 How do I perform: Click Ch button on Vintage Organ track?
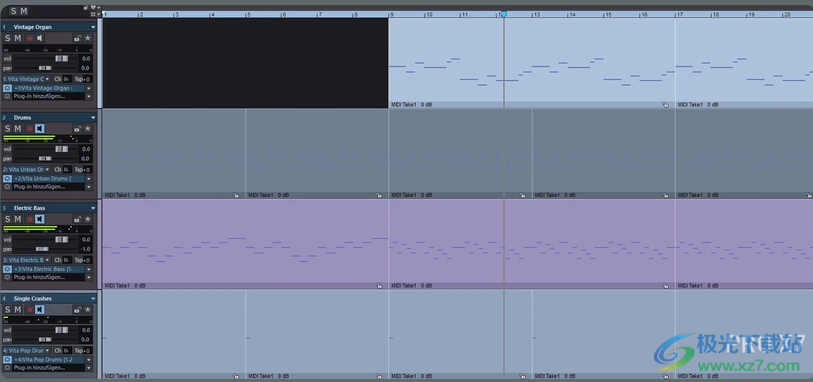pos(58,79)
